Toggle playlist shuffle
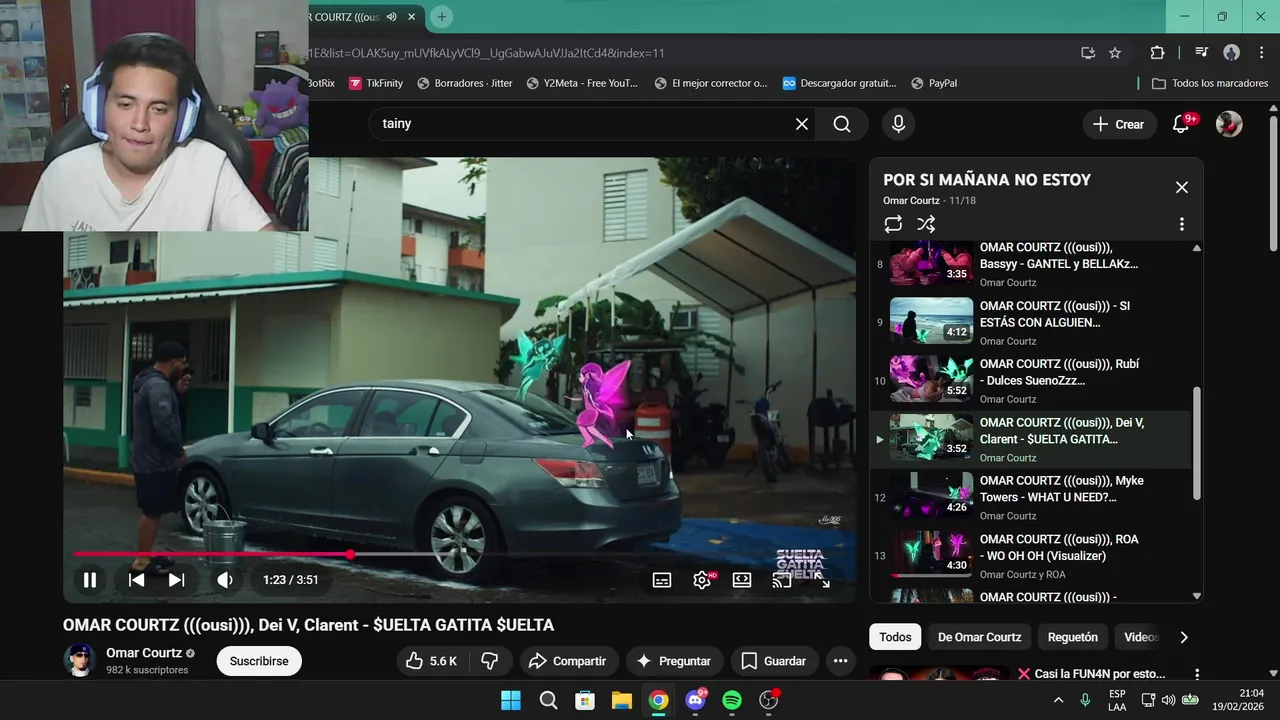Viewport: 1280px width, 720px height. [926, 224]
